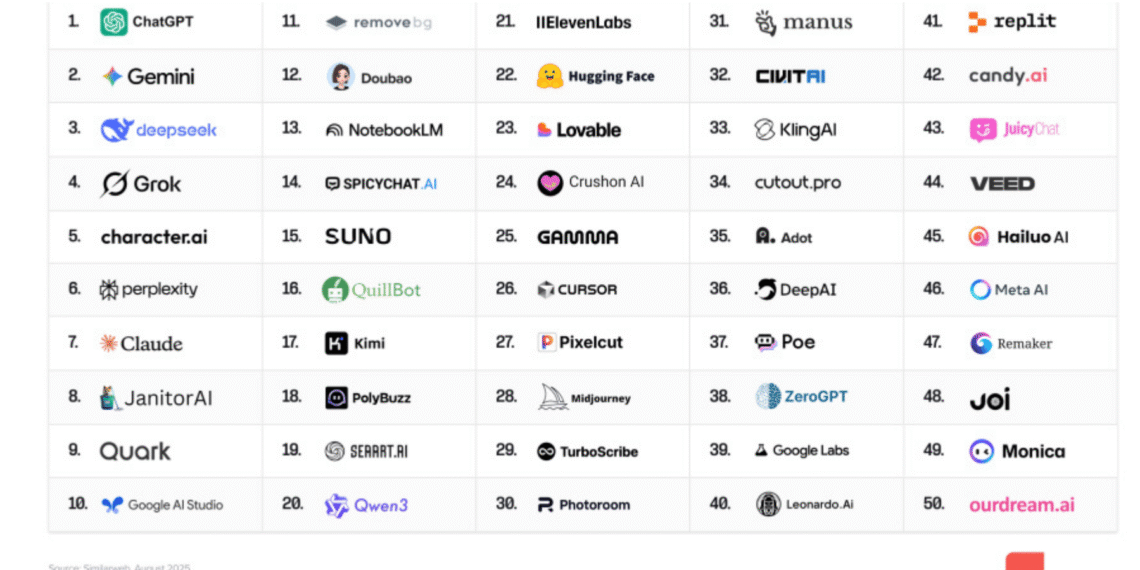
Task: Click the ChatGPT green logo icon
Action: tap(114, 22)
